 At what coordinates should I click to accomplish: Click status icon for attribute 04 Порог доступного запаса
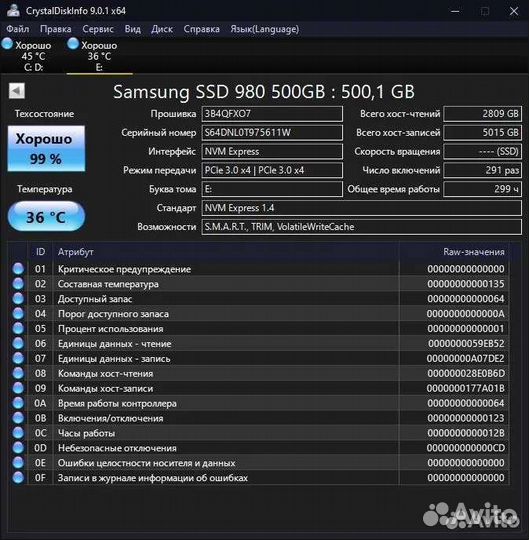click(x=18, y=313)
